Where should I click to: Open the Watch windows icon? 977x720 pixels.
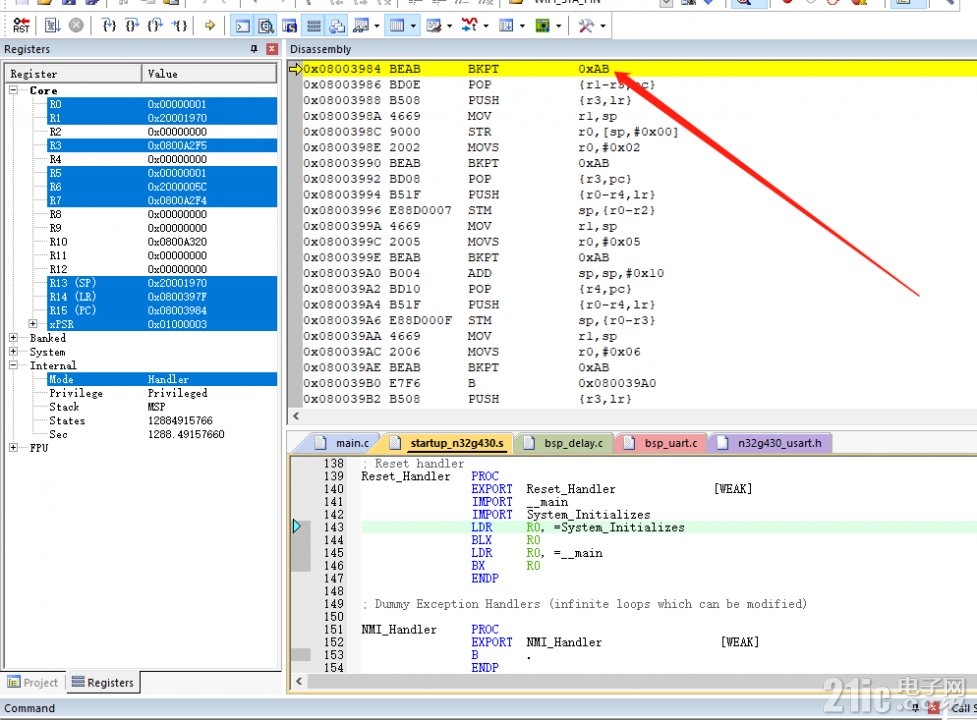pyautogui.click(x=361, y=26)
